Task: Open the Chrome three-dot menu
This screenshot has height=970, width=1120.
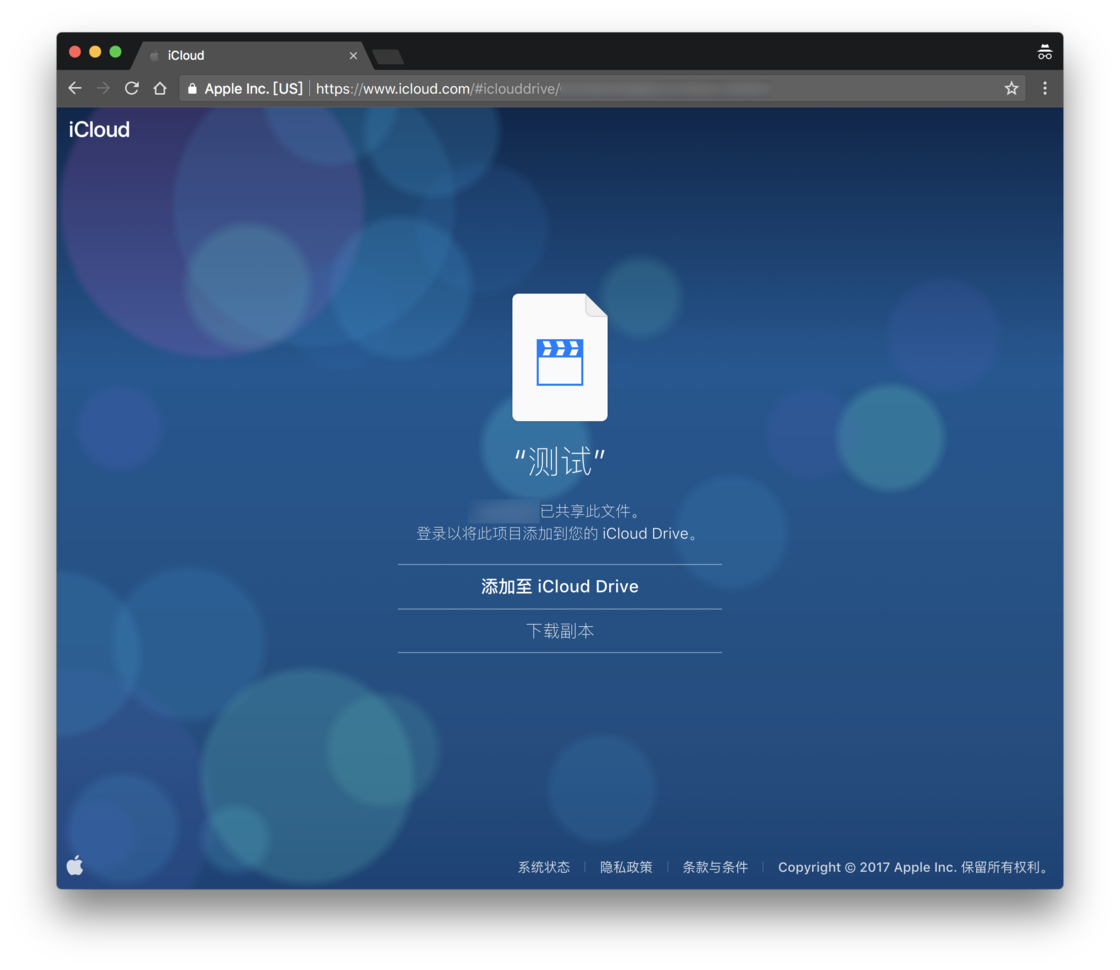Action: [1043, 88]
